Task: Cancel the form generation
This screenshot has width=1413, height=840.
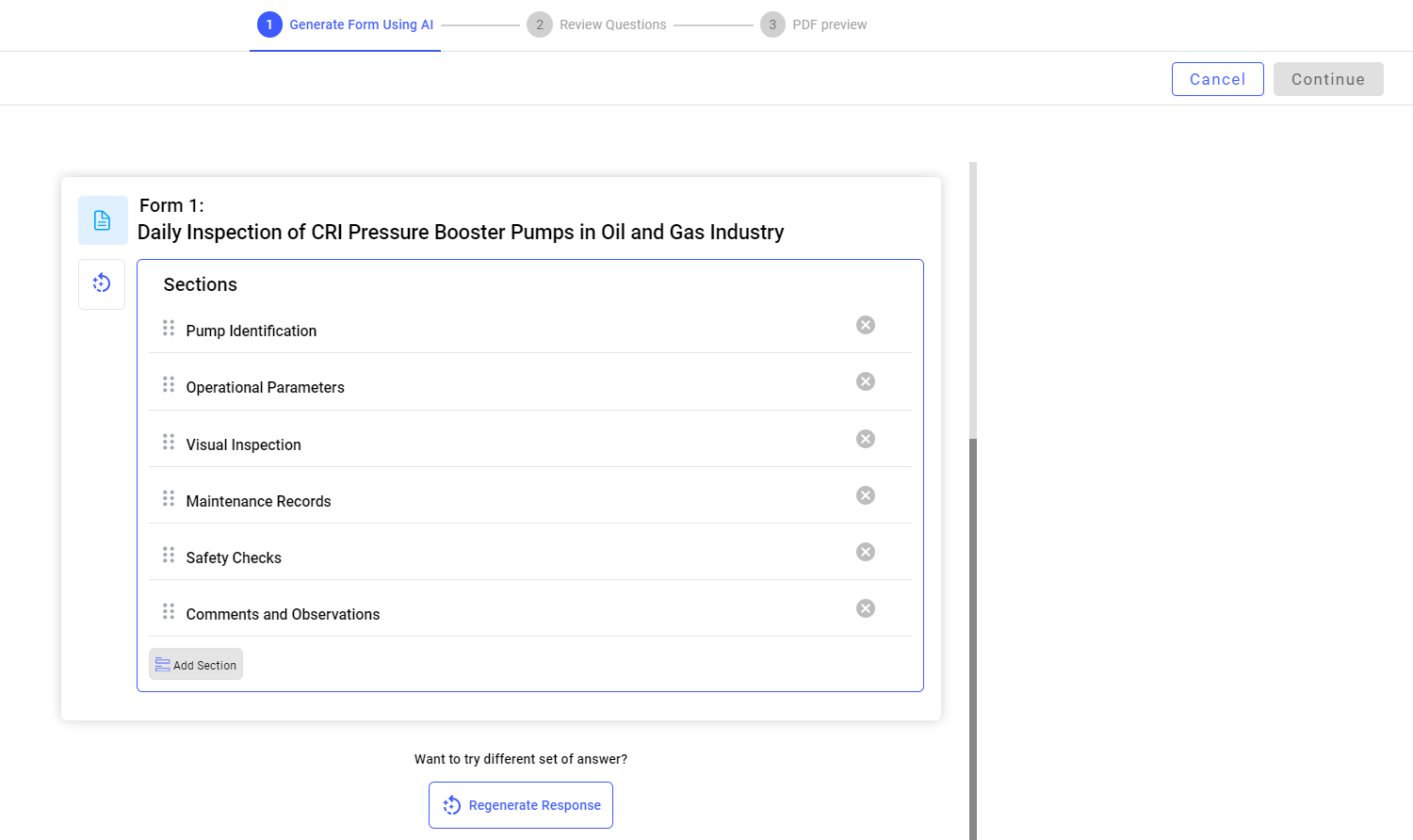Action: pyautogui.click(x=1218, y=79)
